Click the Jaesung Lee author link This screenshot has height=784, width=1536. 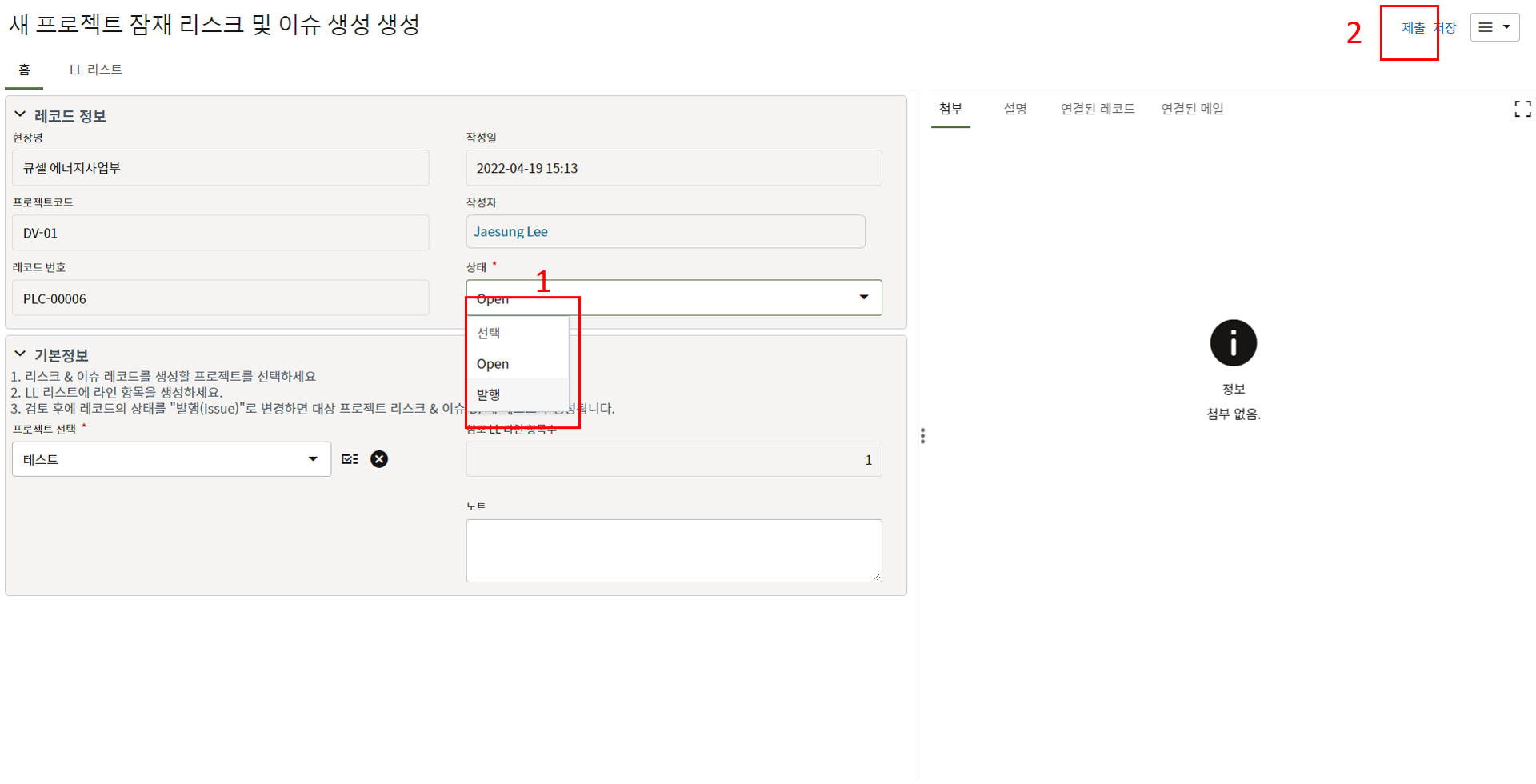(x=510, y=232)
